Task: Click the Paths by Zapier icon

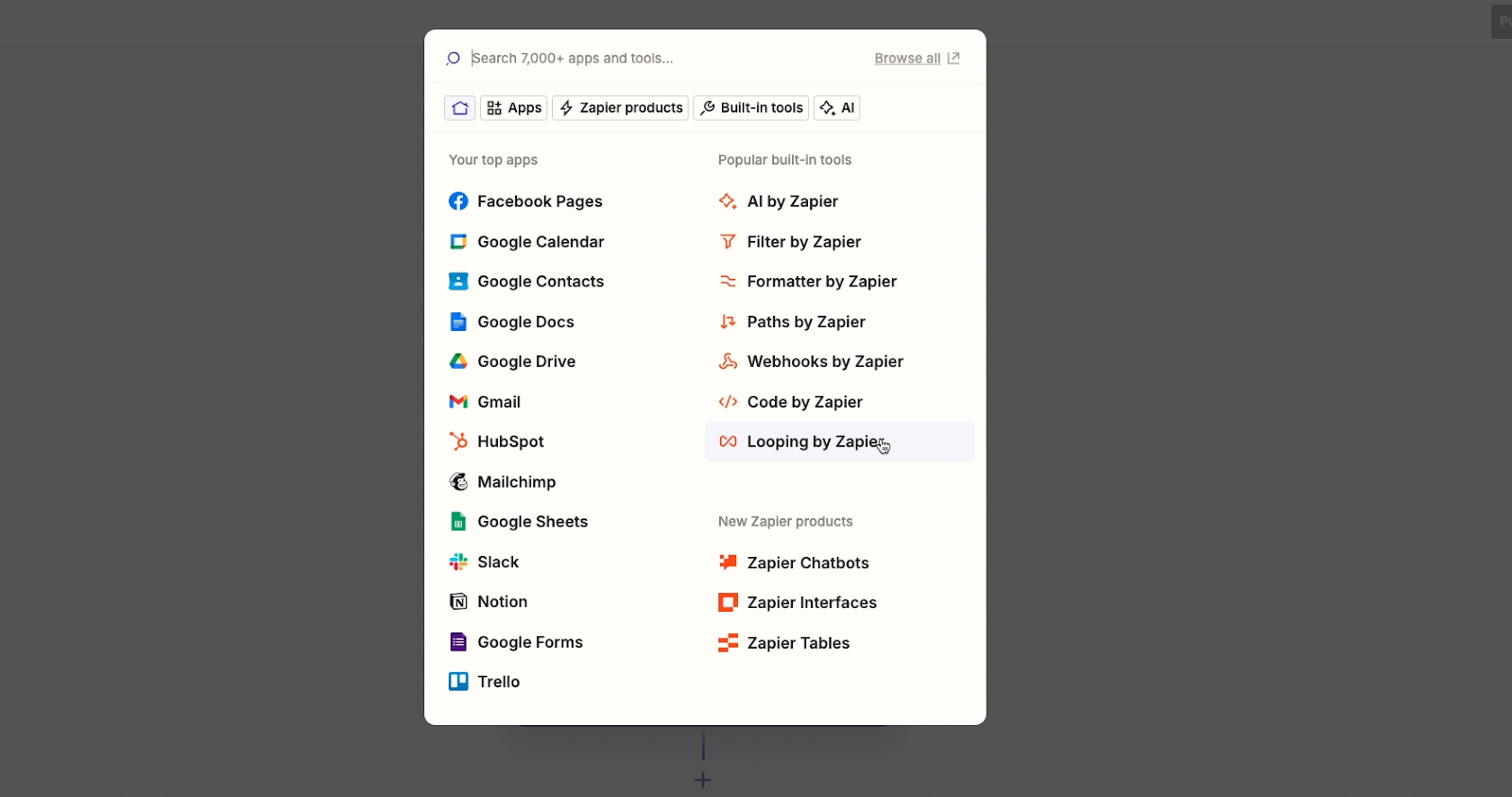Action: point(728,322)
